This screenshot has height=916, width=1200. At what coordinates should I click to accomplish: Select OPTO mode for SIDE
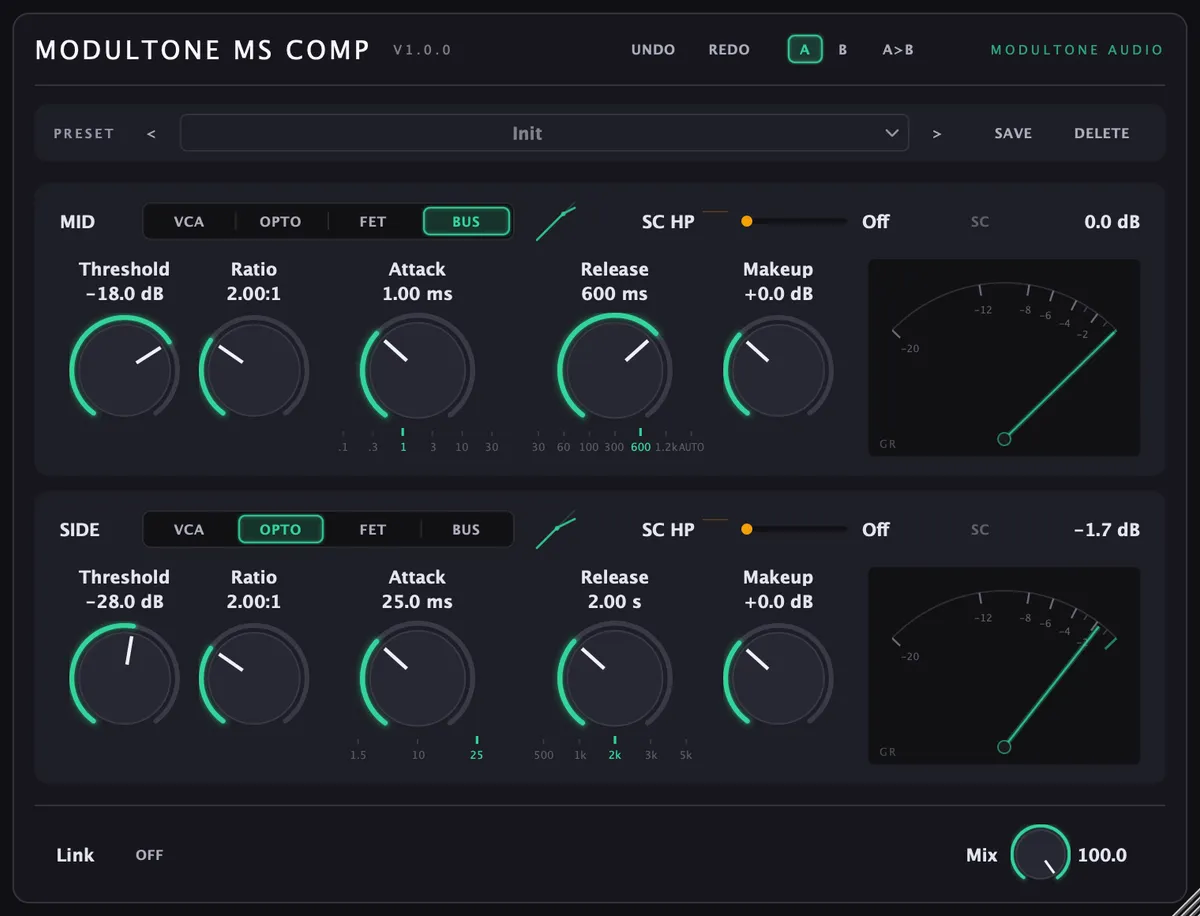click(x=280, y=530)
